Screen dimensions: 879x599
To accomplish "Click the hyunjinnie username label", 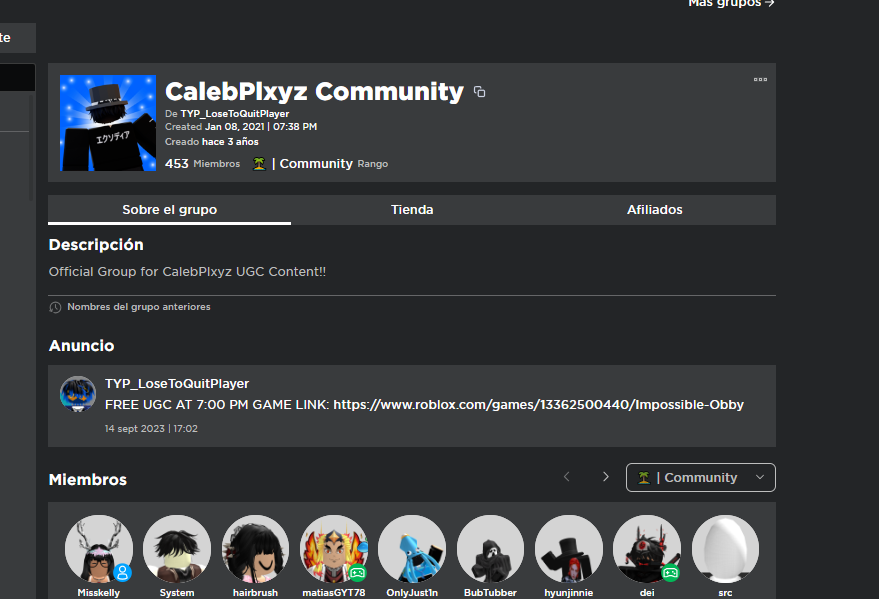I will tap(568, 592).
